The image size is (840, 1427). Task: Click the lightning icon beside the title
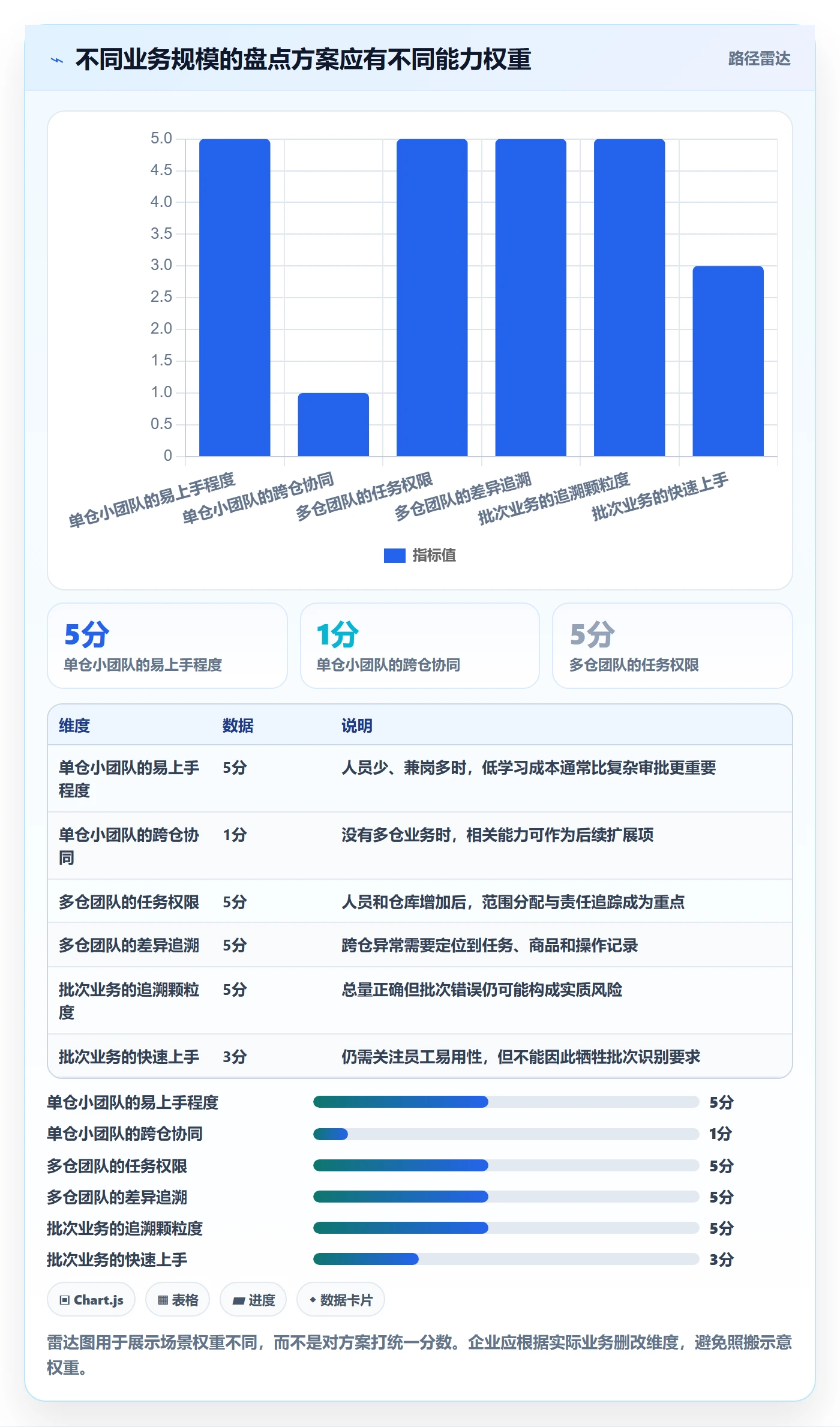coord(57,60)
